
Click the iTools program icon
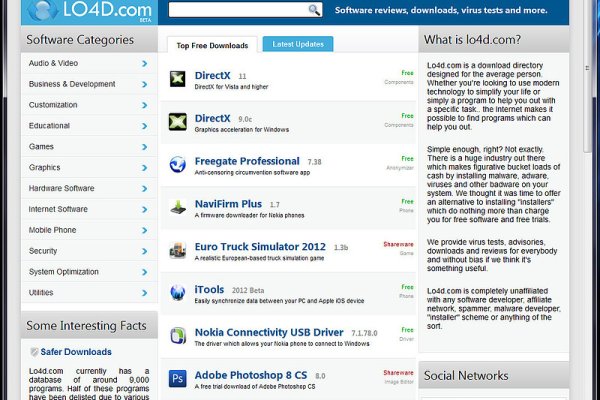(x=177, y=292)
